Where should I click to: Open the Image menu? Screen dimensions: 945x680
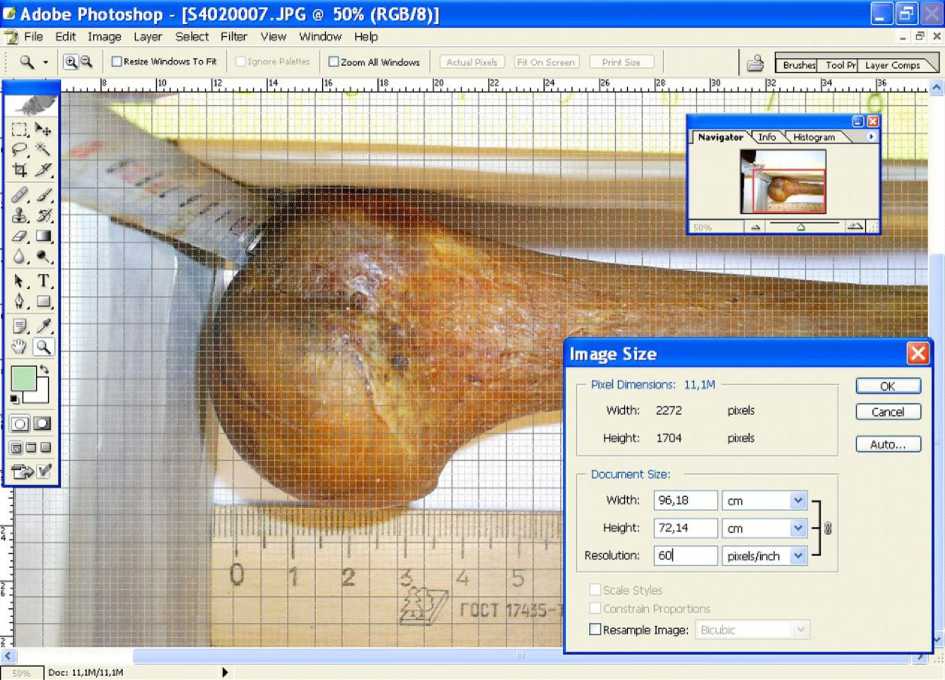click(104, 37)
